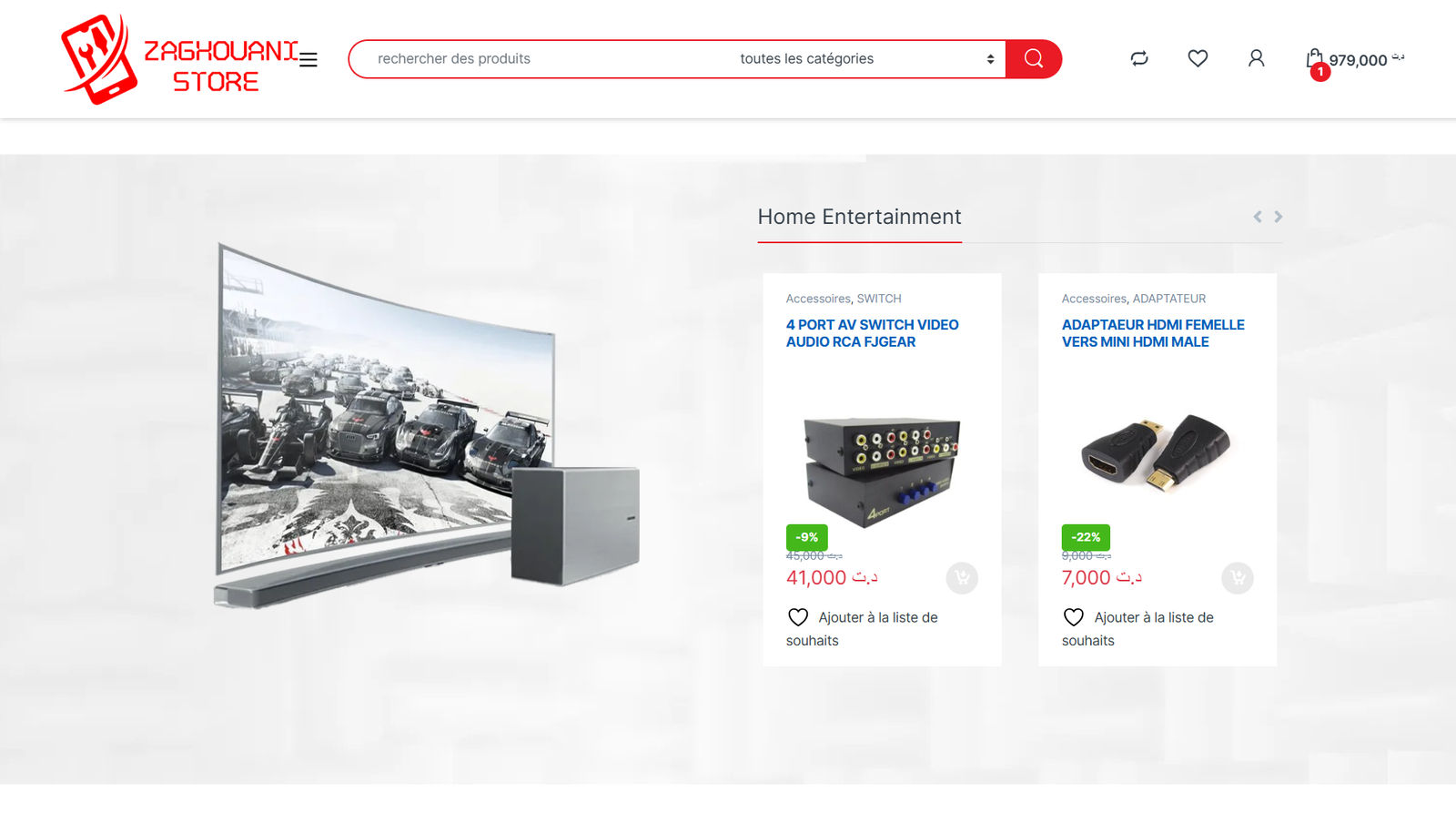Open SWITCH category link
Image resolution: width=1456 pixels, height=833 pixels.
(x=879, y=299)
